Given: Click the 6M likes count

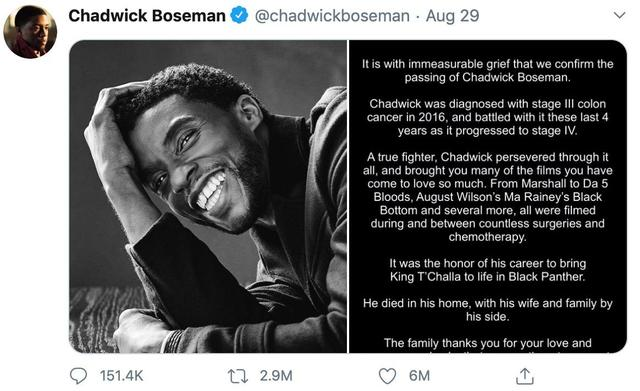Looking at the screenshot, I should pos(420,376).
